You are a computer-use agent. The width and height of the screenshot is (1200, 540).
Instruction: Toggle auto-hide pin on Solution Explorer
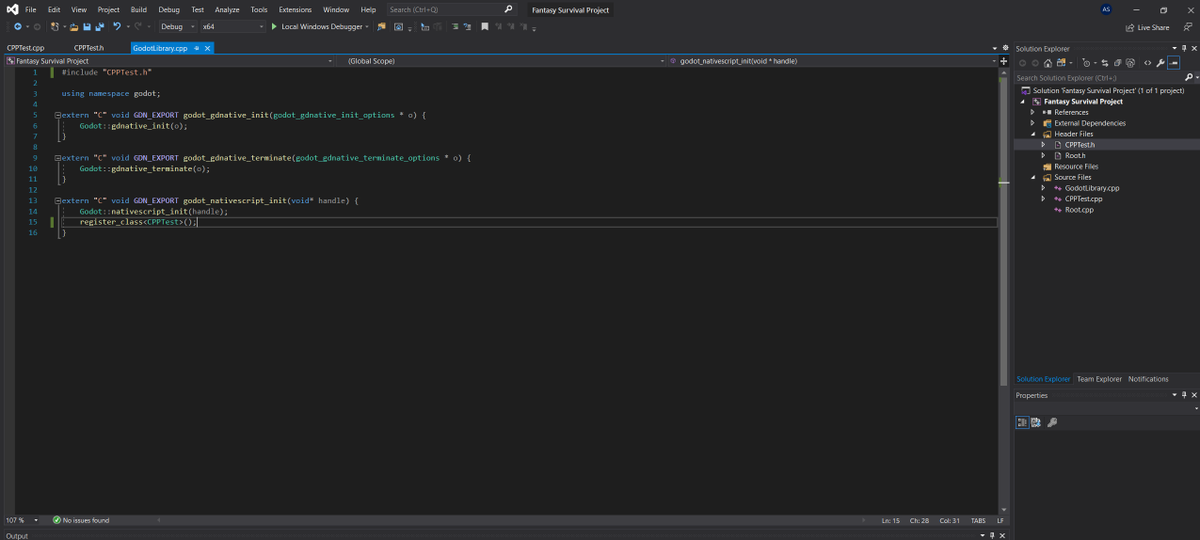(x=1184, y=48)
